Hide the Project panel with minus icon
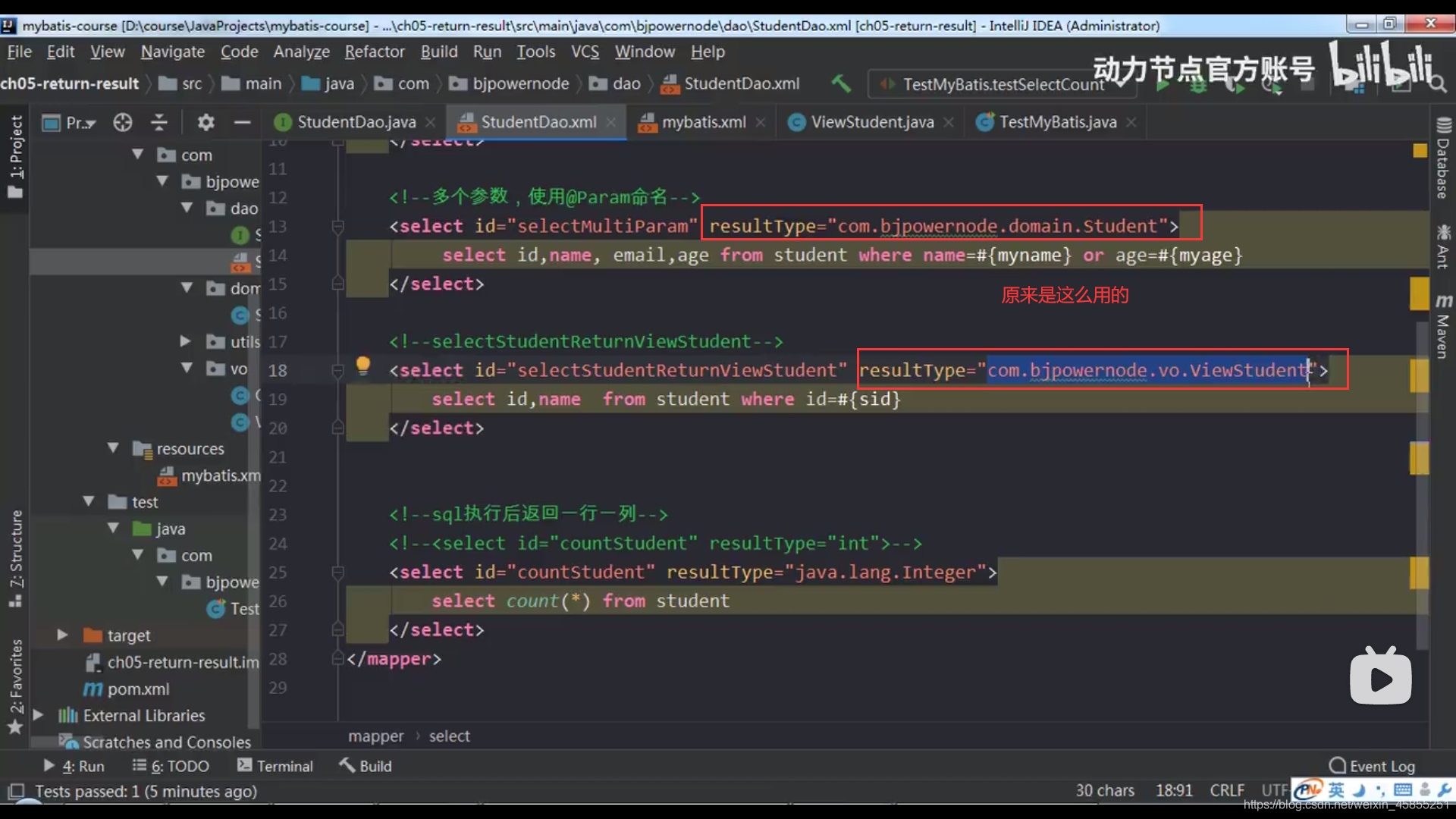Screen dimensions: 1456x819 pos(242,122)
